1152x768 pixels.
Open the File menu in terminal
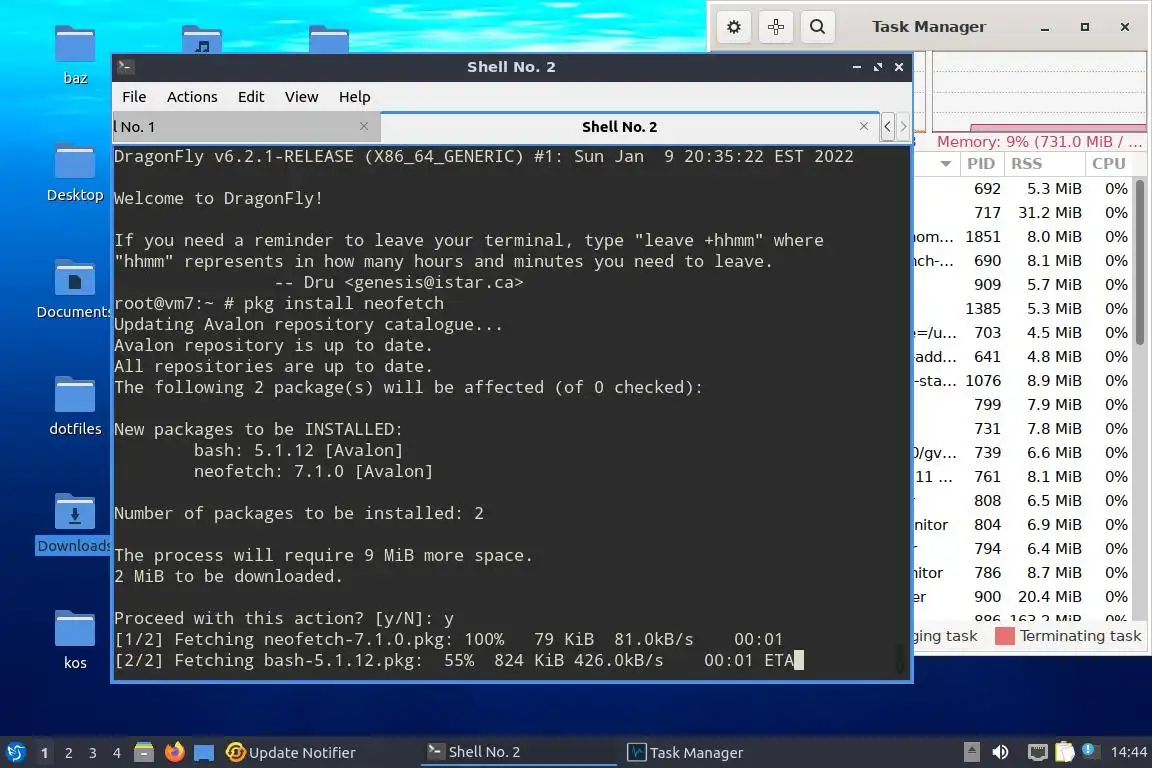coord(134,97)
